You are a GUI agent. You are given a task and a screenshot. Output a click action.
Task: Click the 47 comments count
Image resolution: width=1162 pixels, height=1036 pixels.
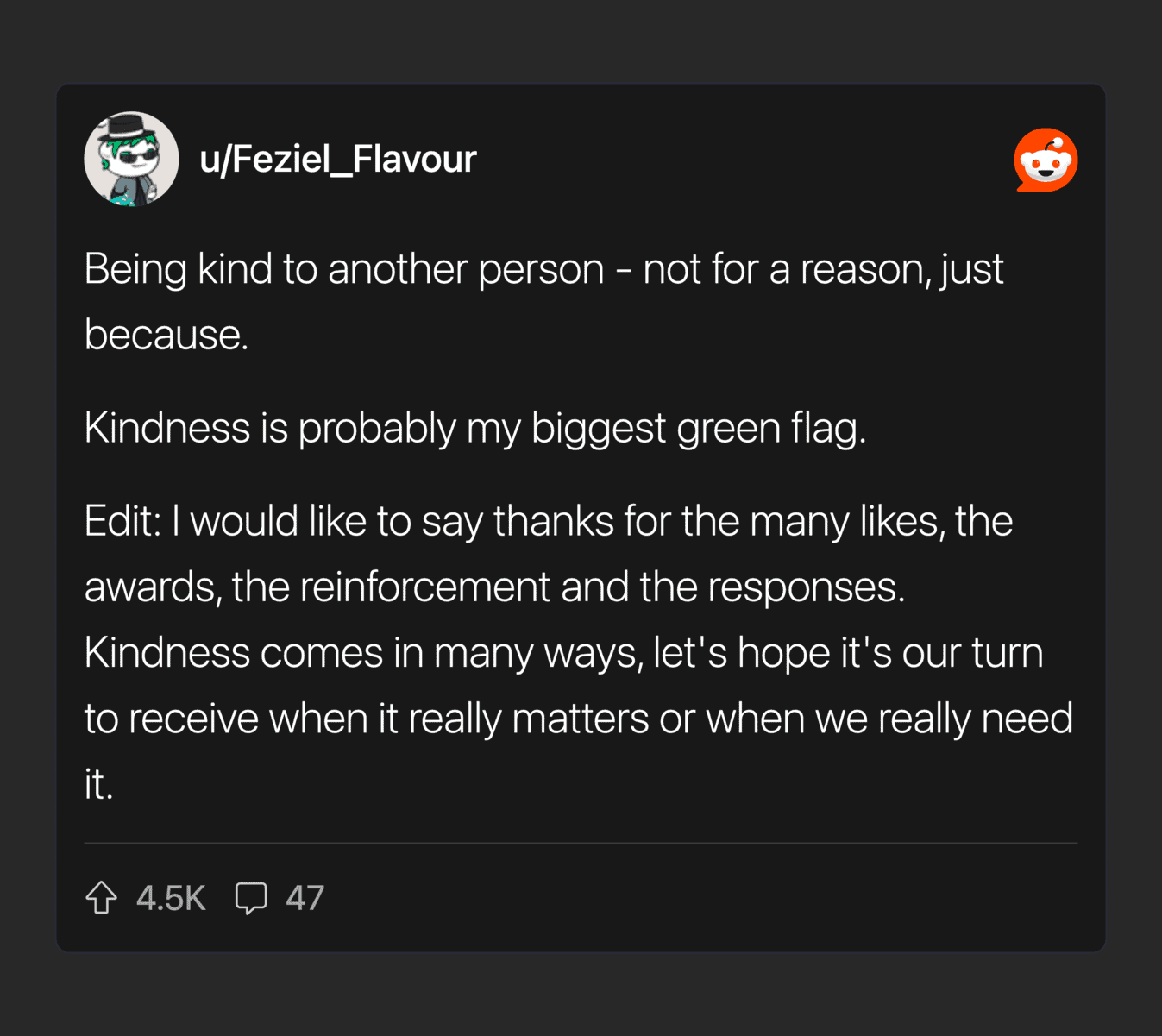click(x=305, y=898)
